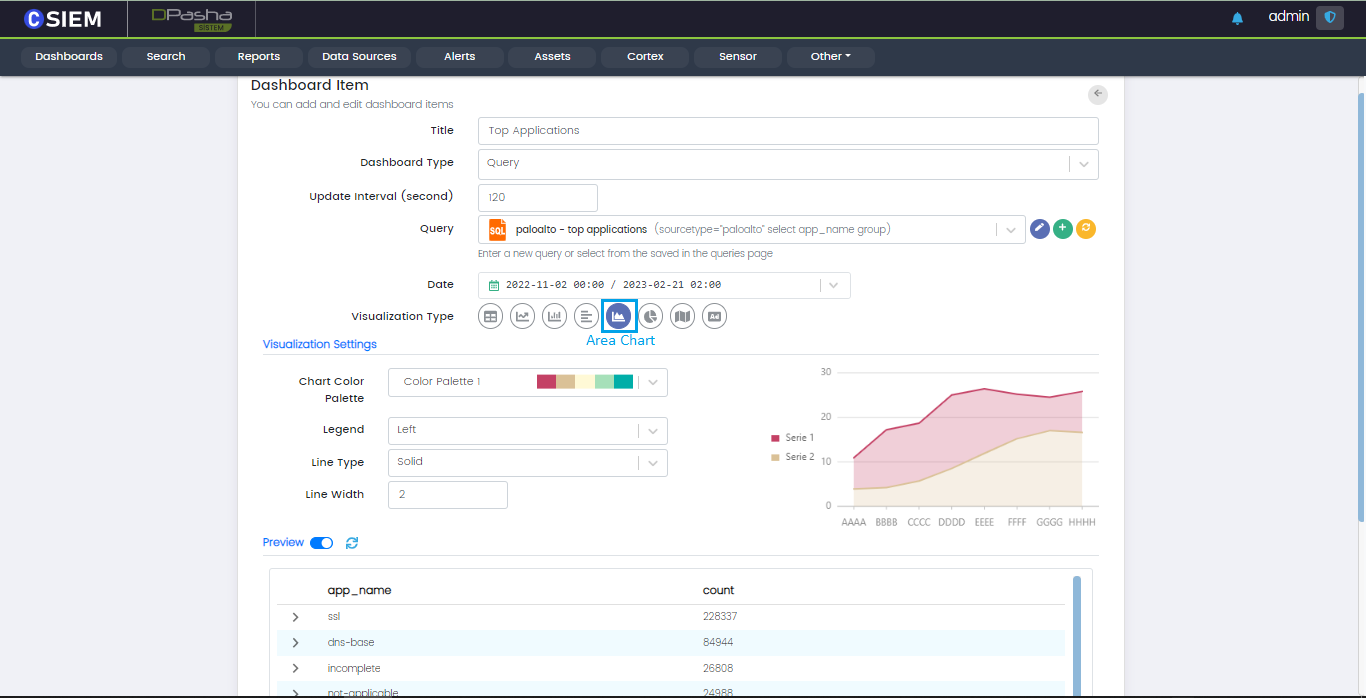Image resolution: width=1366 pixels, height=698 pixels.
Task: Open the notifications bell icon
Action: 1237,18
